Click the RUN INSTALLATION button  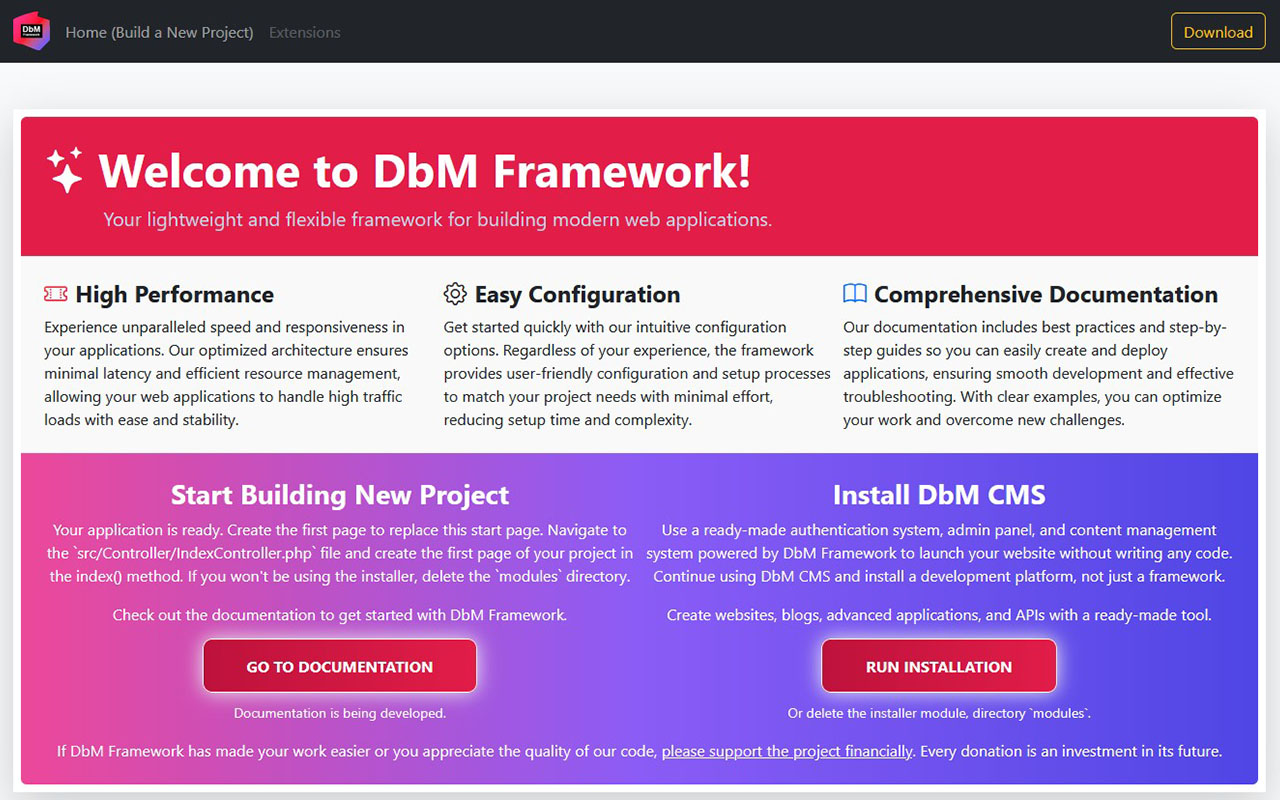938,665
